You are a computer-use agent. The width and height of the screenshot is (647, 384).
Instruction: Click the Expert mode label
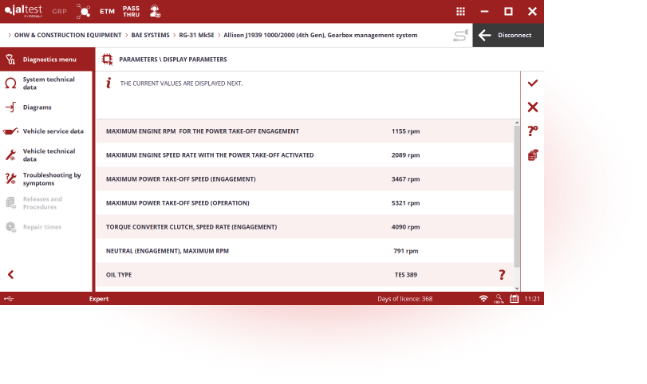[99, 299]
